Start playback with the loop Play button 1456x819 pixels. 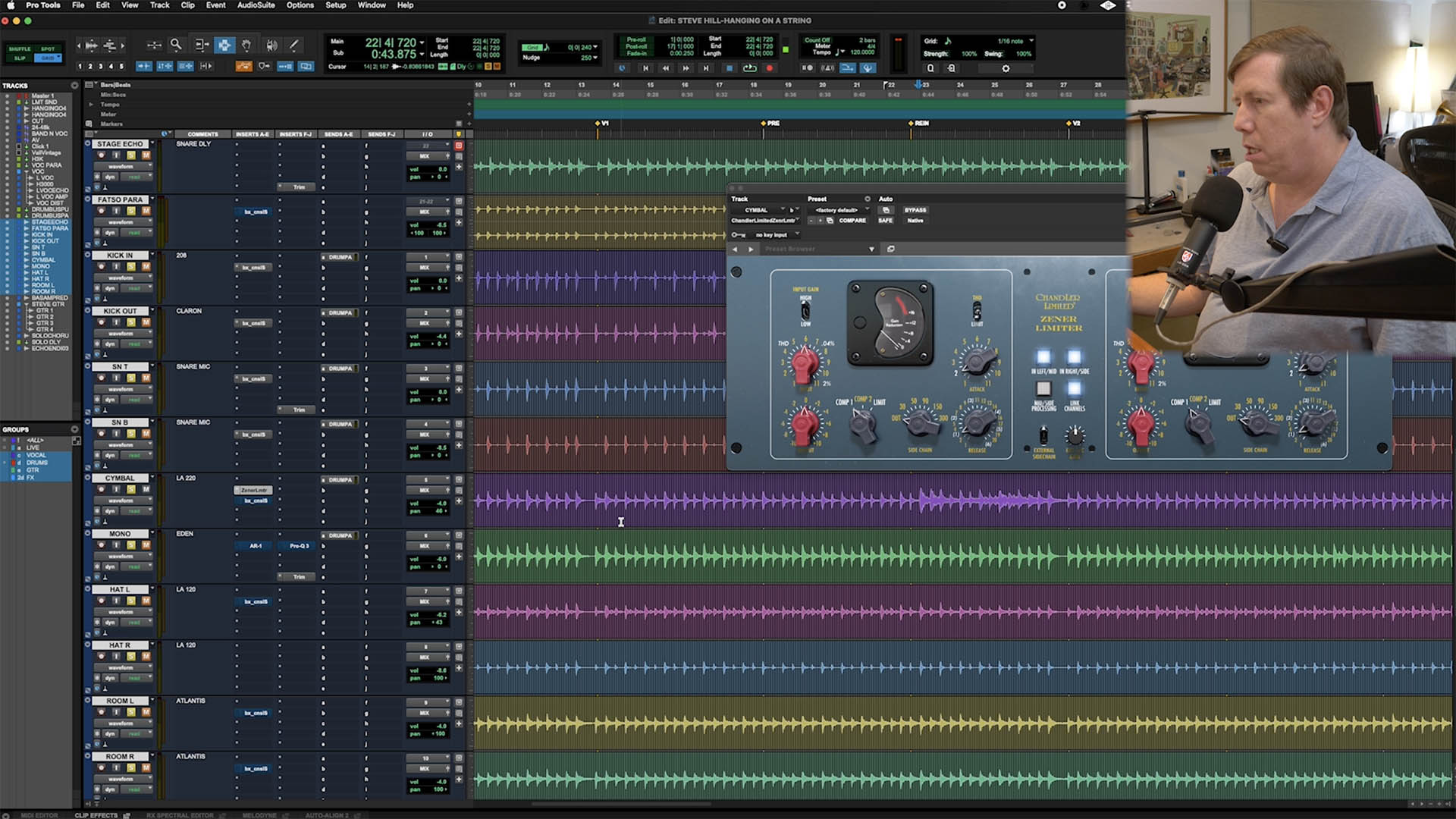pos(750,68)
